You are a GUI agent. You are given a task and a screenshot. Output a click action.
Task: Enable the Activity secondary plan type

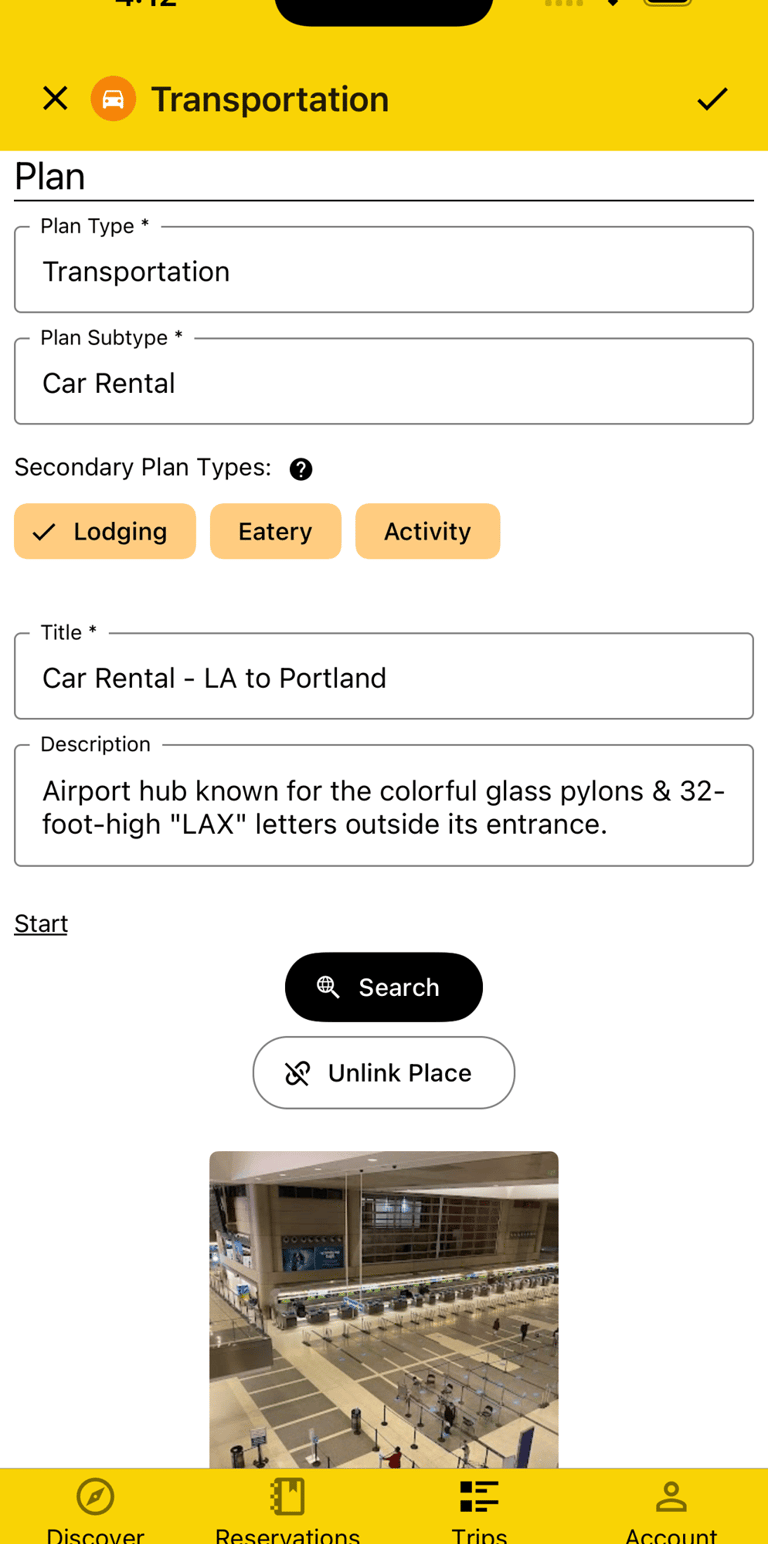pyautogui.click(x=427, y=531)
